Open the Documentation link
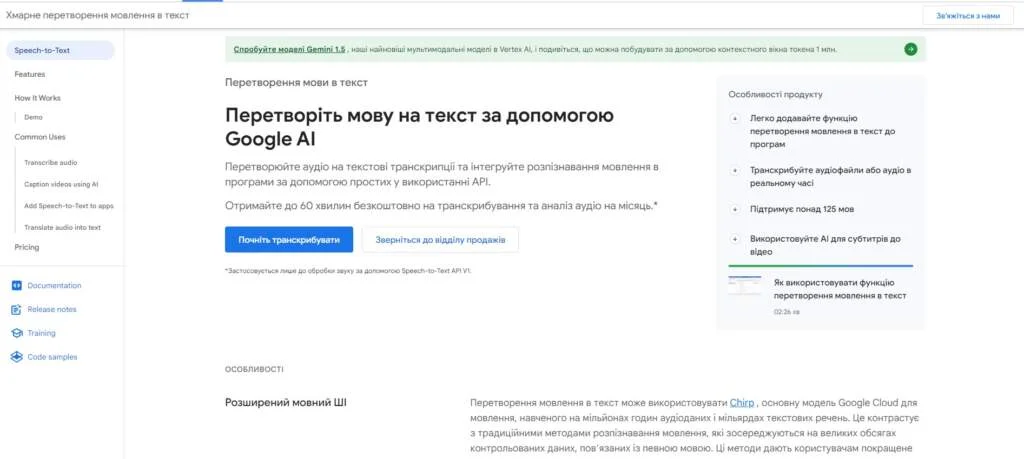 pyautogui.click(x=54, y=285)
